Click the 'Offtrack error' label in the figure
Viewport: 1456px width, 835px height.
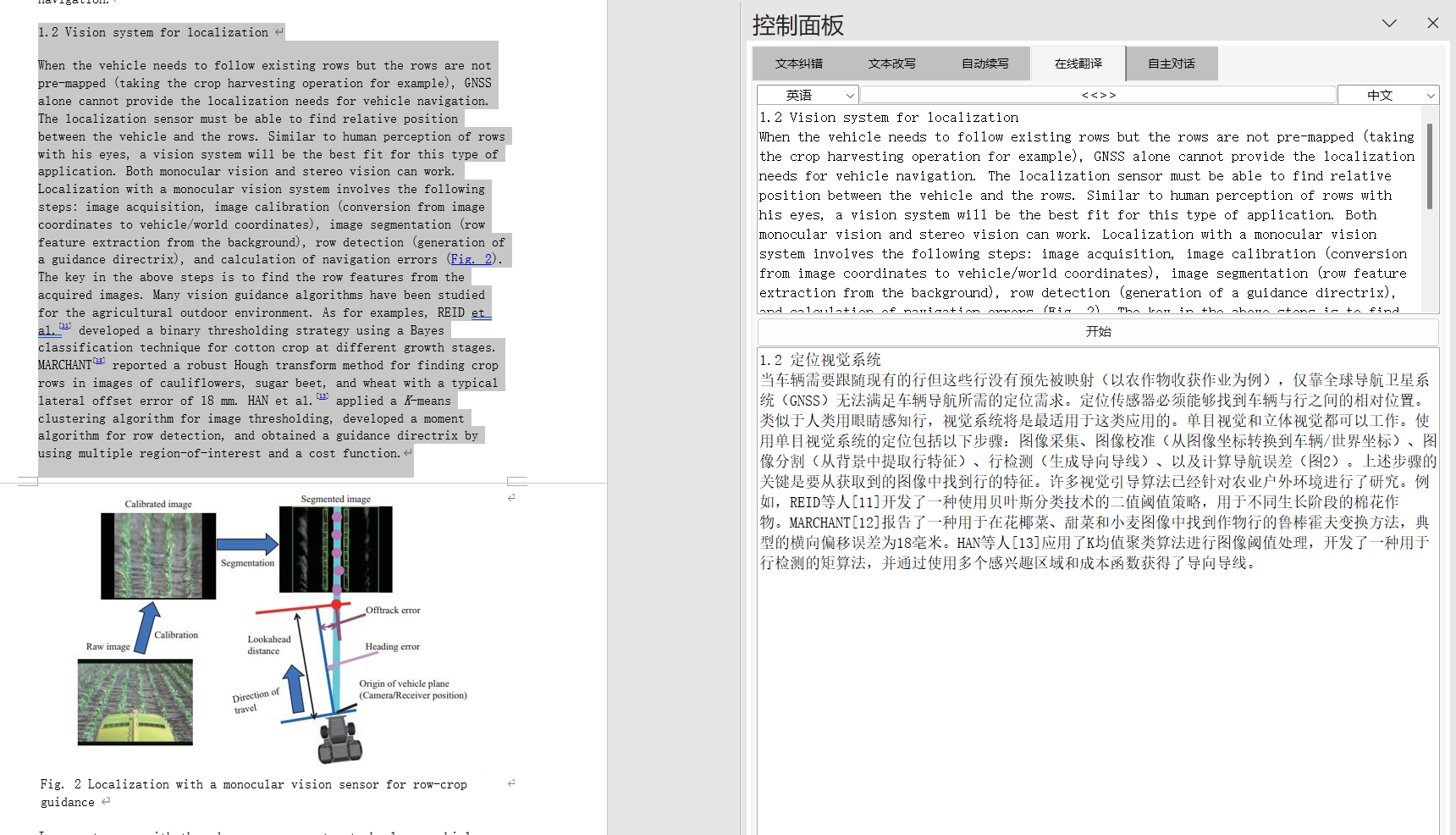pyautogui.click(x=393, y=610)
